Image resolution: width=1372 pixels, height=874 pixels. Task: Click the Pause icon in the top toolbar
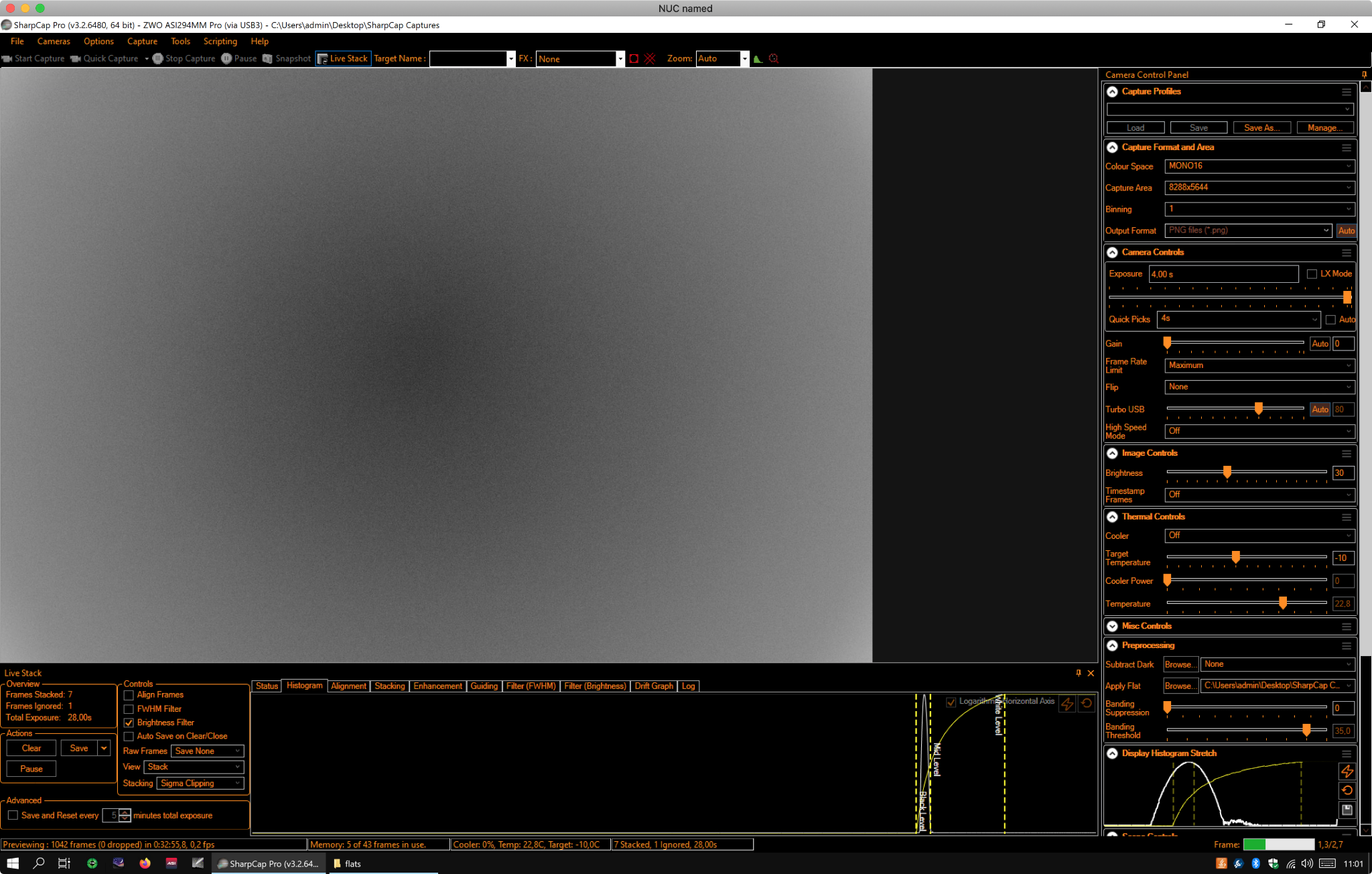click(226, 59)
